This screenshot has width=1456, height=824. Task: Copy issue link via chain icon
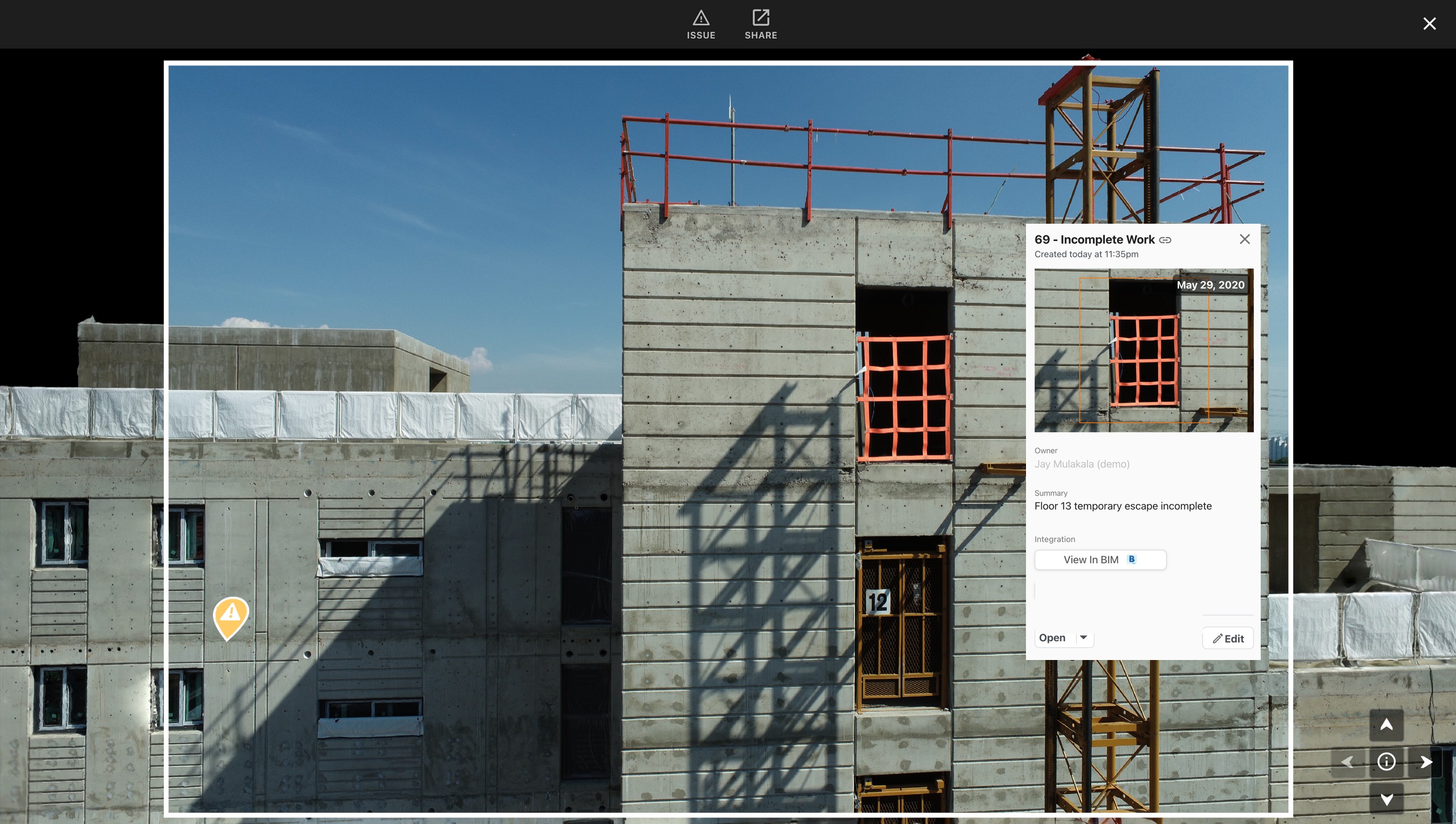tap(1165, 240)
